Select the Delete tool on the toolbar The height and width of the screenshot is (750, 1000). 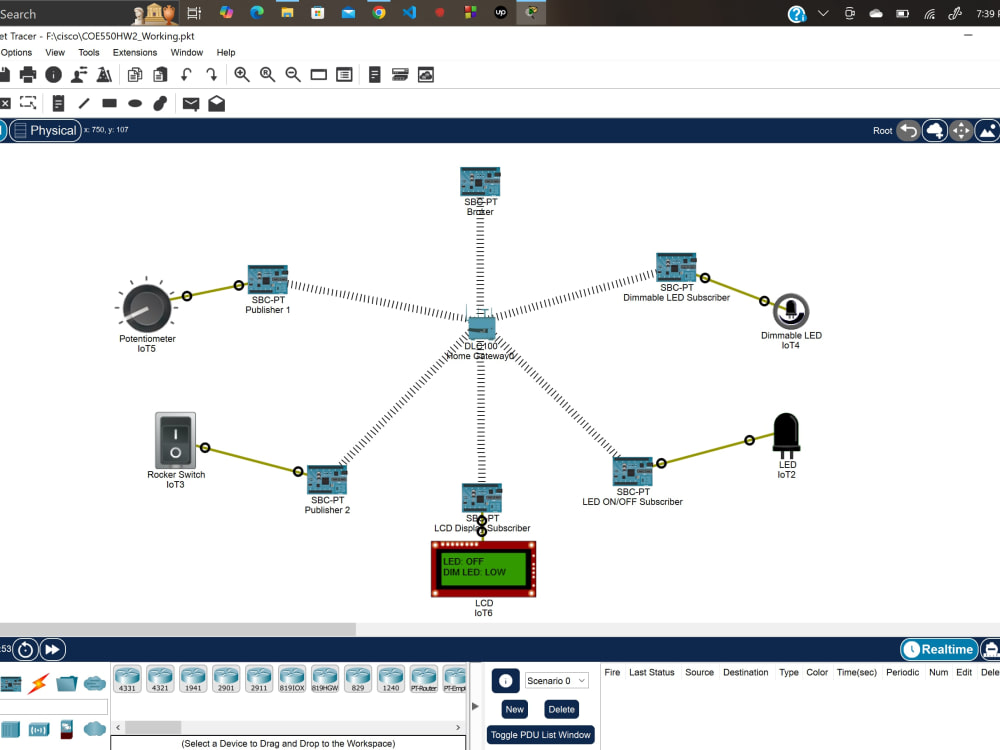(x=5, y=103)
